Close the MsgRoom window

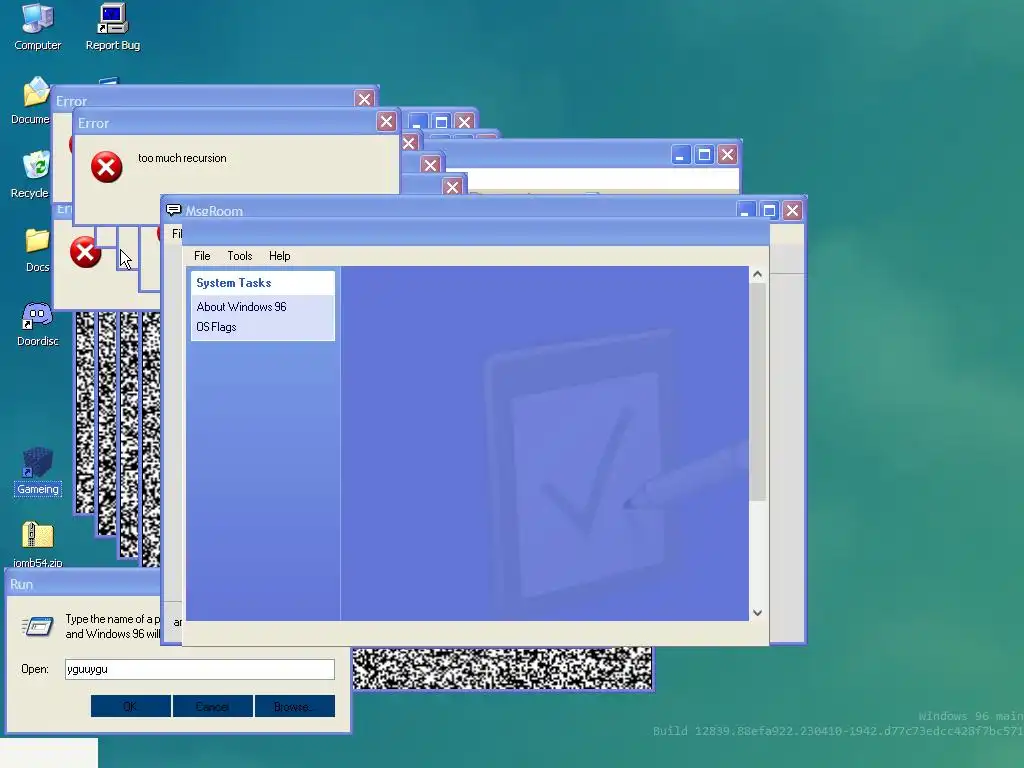coord(792,210)
